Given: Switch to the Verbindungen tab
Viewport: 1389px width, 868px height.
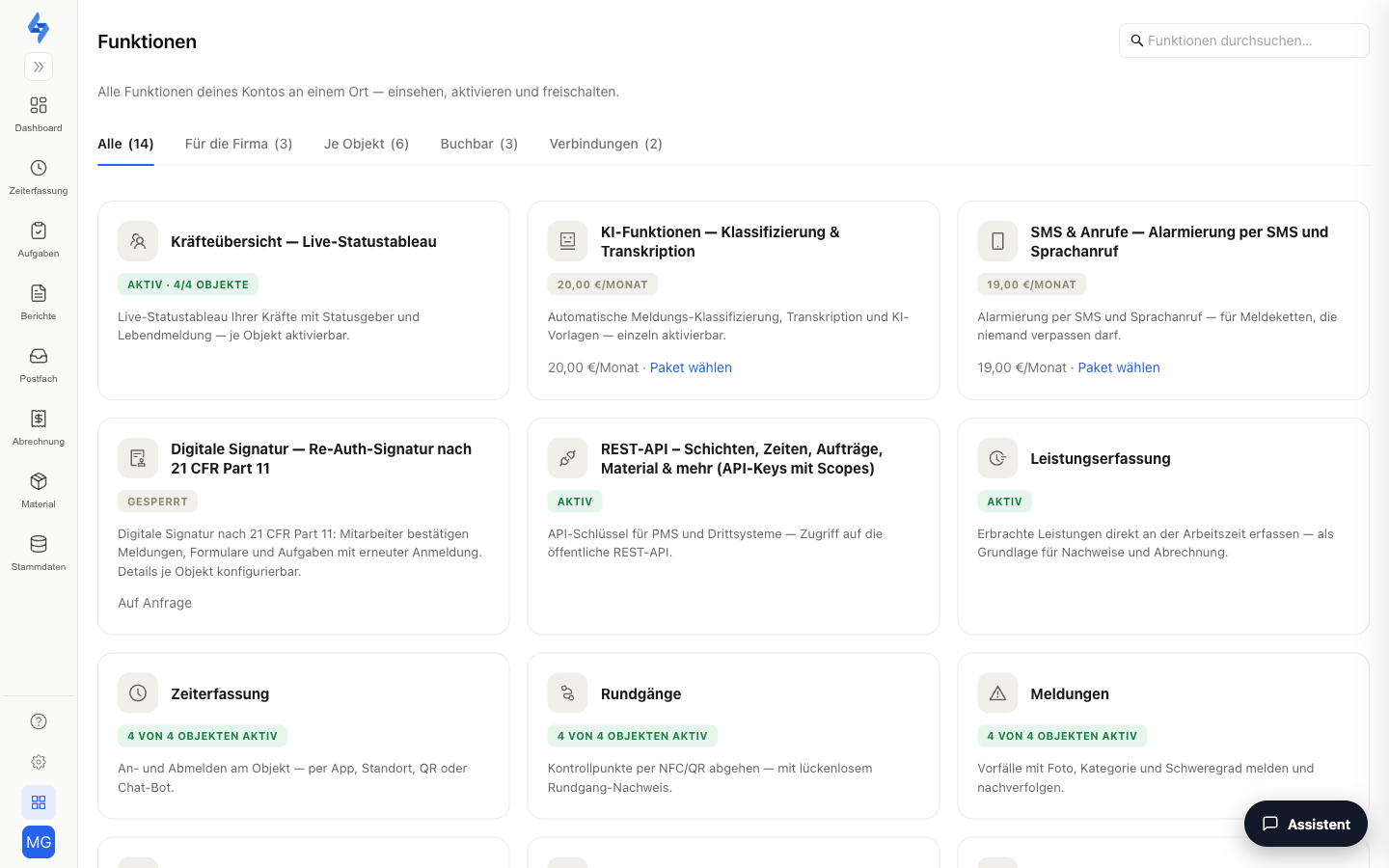Looking at the screenshot, I should [x=606, y=144].
